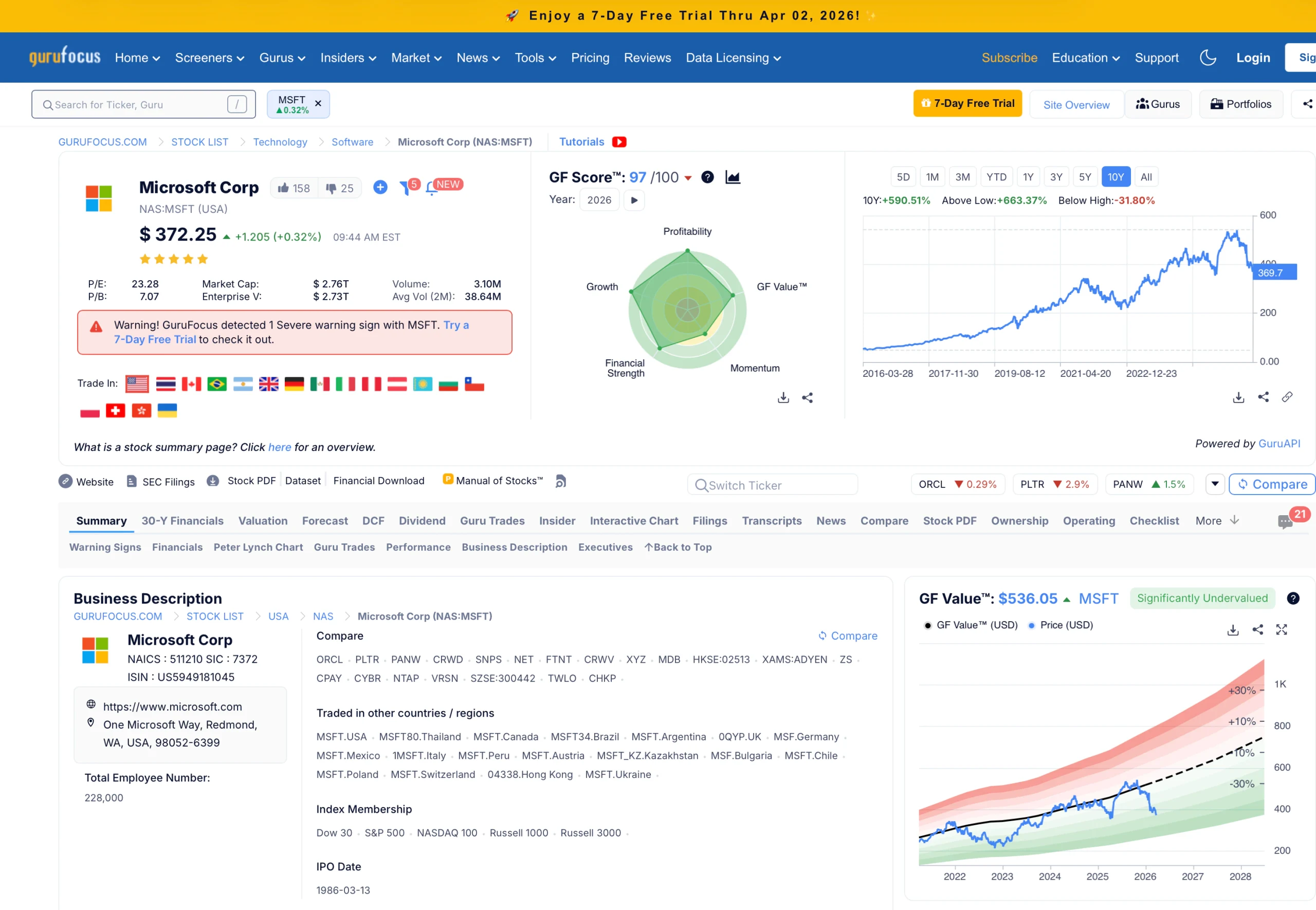Toggle dark mode moon icon
This screenshot has height=910, width=1316.
coord(1208,58)
